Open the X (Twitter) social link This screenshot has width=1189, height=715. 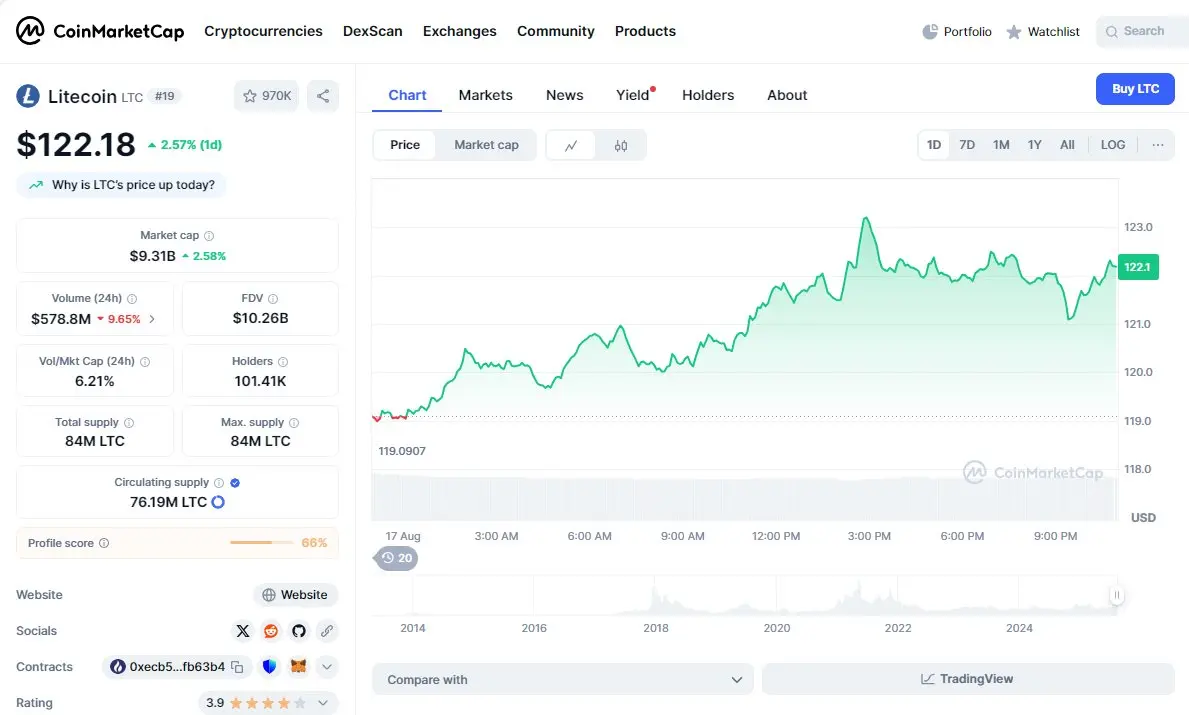(243, 631)
